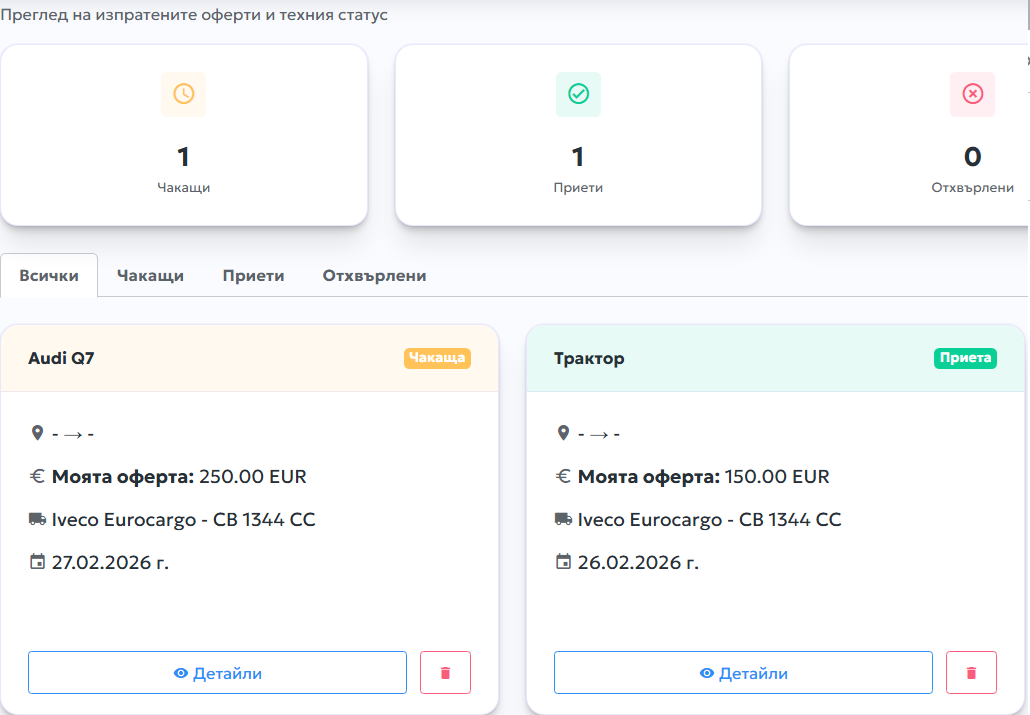
Task: Click the date 26.02.2026 г.
Action: click(638, 563)
